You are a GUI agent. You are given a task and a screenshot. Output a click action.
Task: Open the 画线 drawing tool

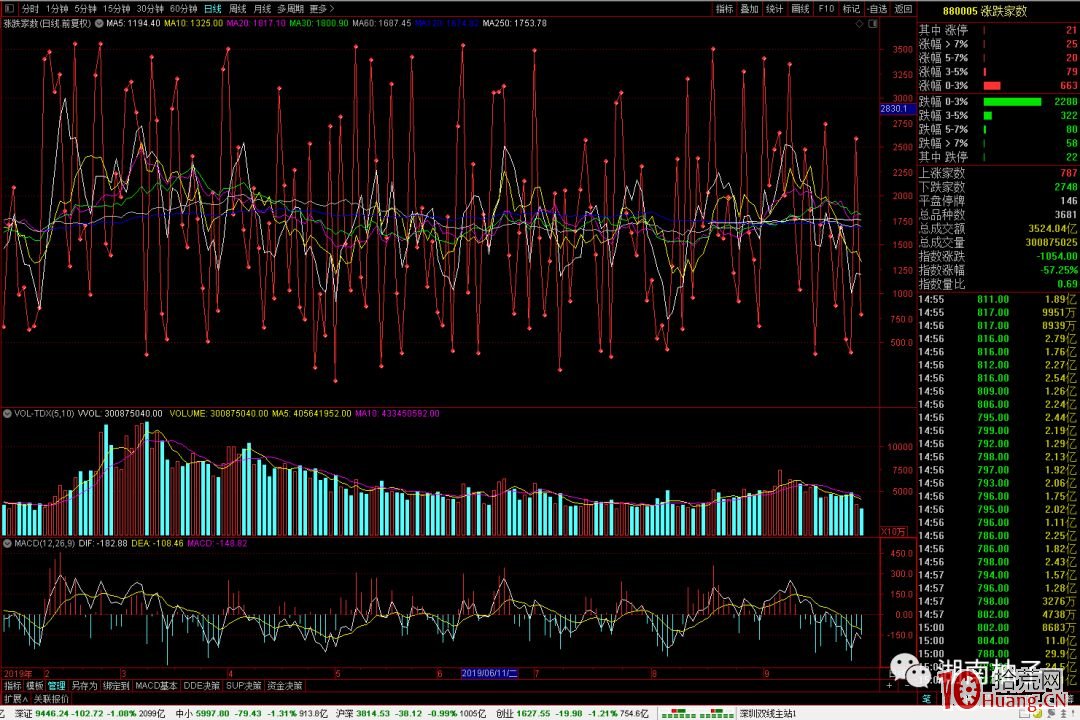(x=800, y=8)
